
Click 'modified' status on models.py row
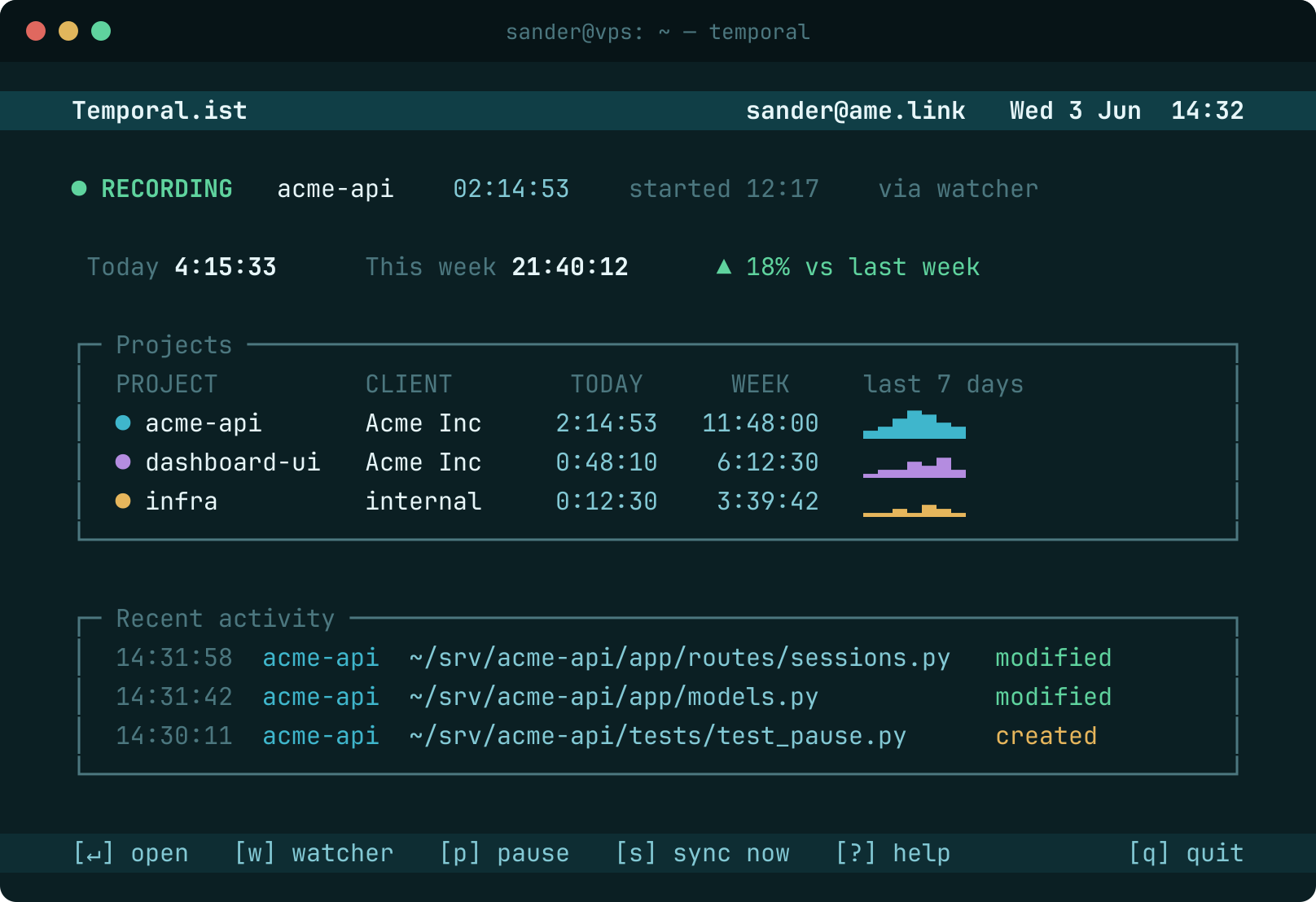click(x=1054, y=697)
